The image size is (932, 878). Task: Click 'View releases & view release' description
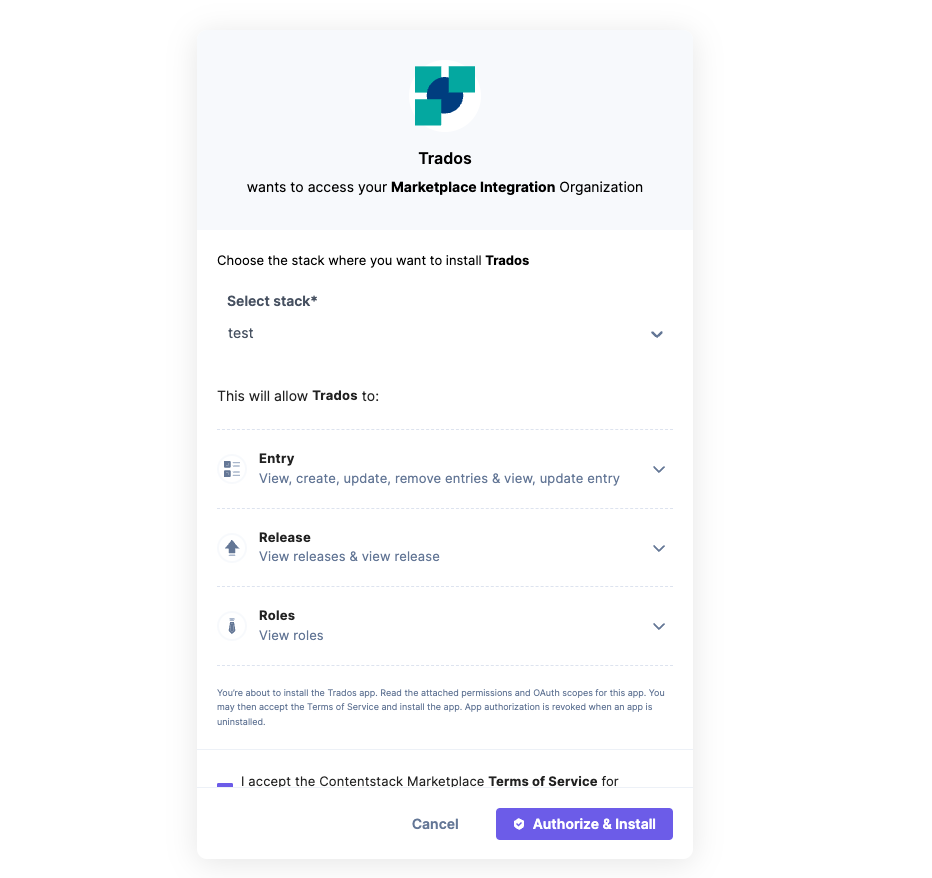[350, 556]
